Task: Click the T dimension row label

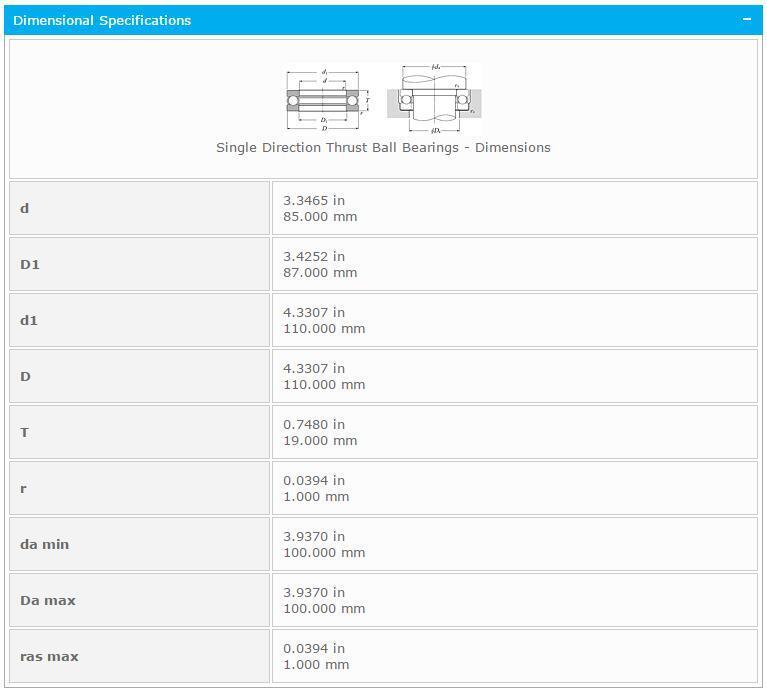Action: 25,433
